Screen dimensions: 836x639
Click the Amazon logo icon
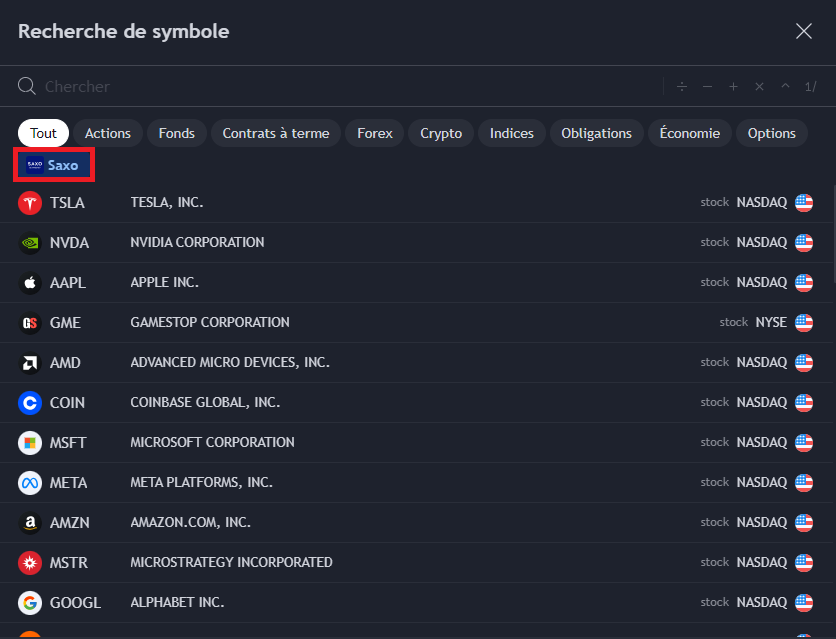click(30, 522)
